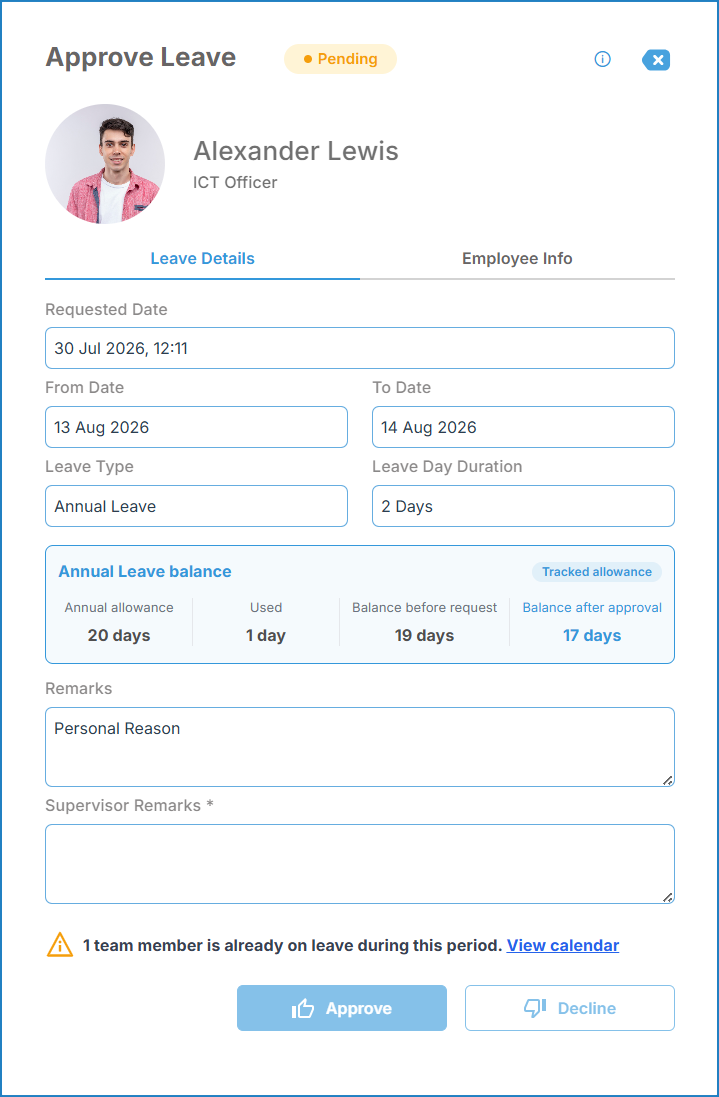Click Alexander Lewis profile photo
This screenshot has width=719, height=1097.
tap(105, 164)
